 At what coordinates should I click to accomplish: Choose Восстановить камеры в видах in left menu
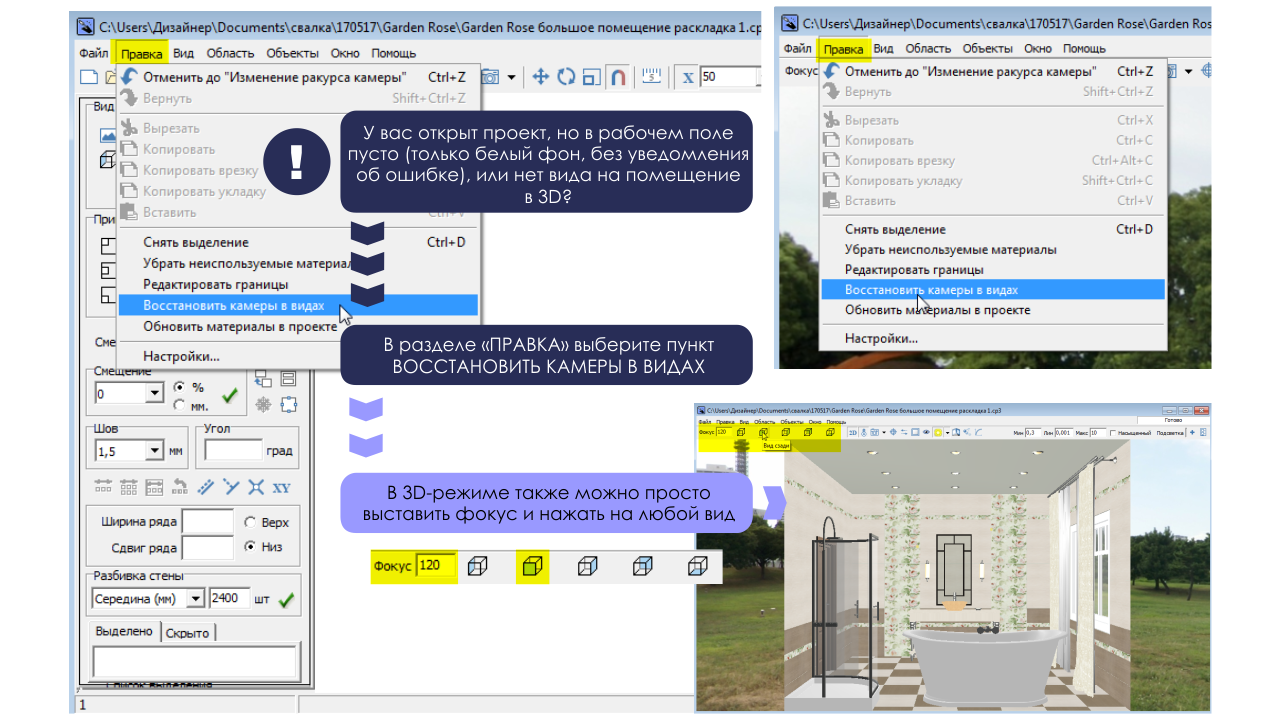click(x=298, y=305)
